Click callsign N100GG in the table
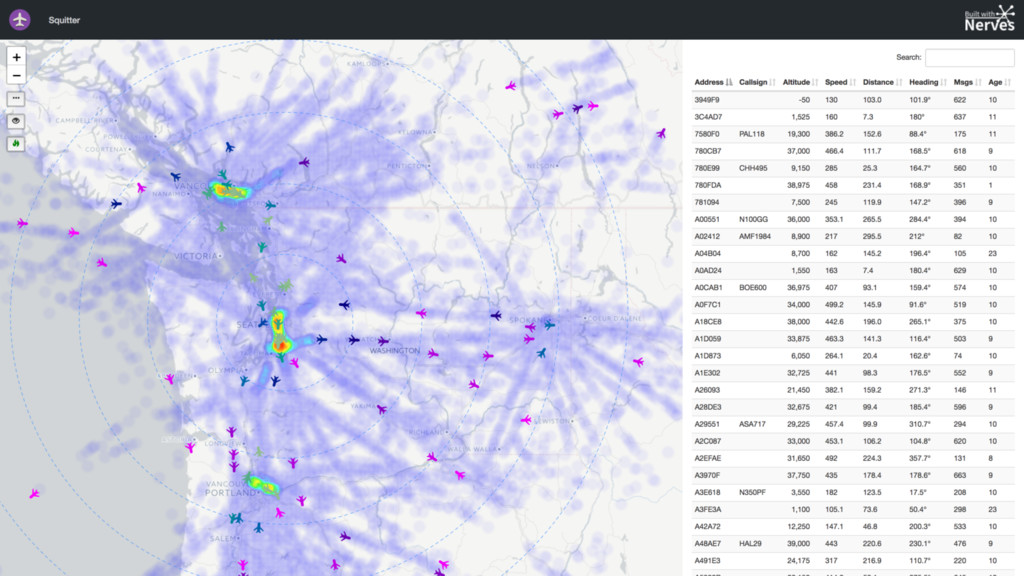Viewport: 1024px width, 576px height. click(x=754, y=219)
